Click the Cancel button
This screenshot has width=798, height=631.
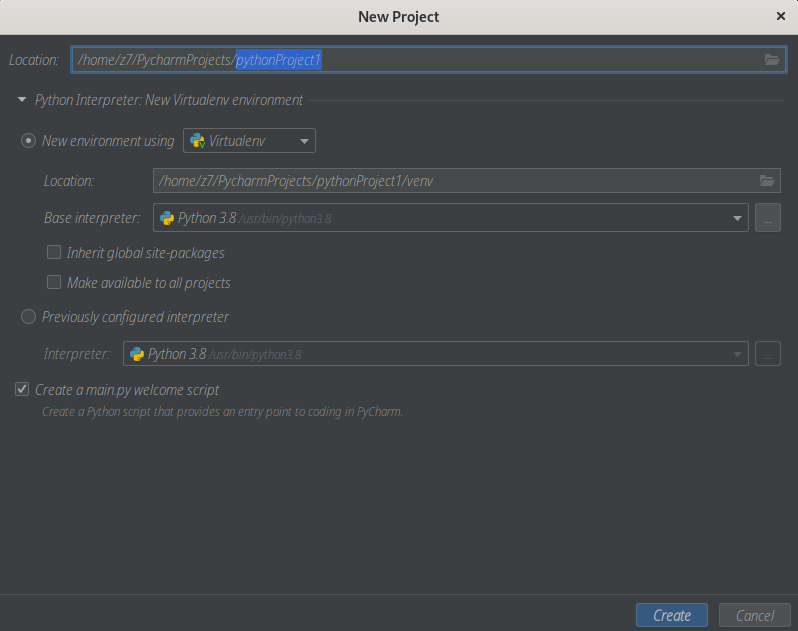tap(755, 615)
